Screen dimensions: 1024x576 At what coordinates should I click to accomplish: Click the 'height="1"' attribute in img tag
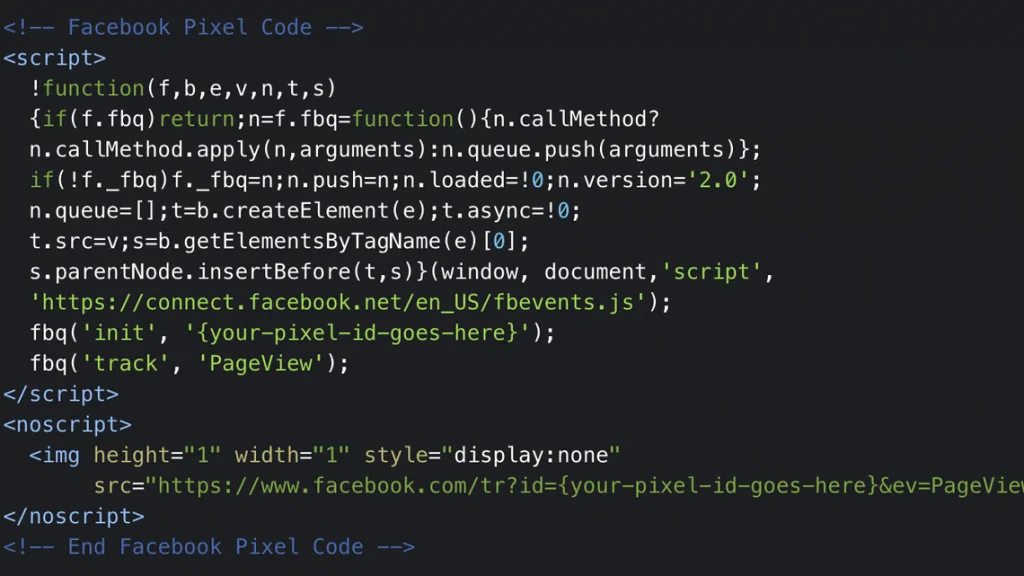tap(157, 455)
